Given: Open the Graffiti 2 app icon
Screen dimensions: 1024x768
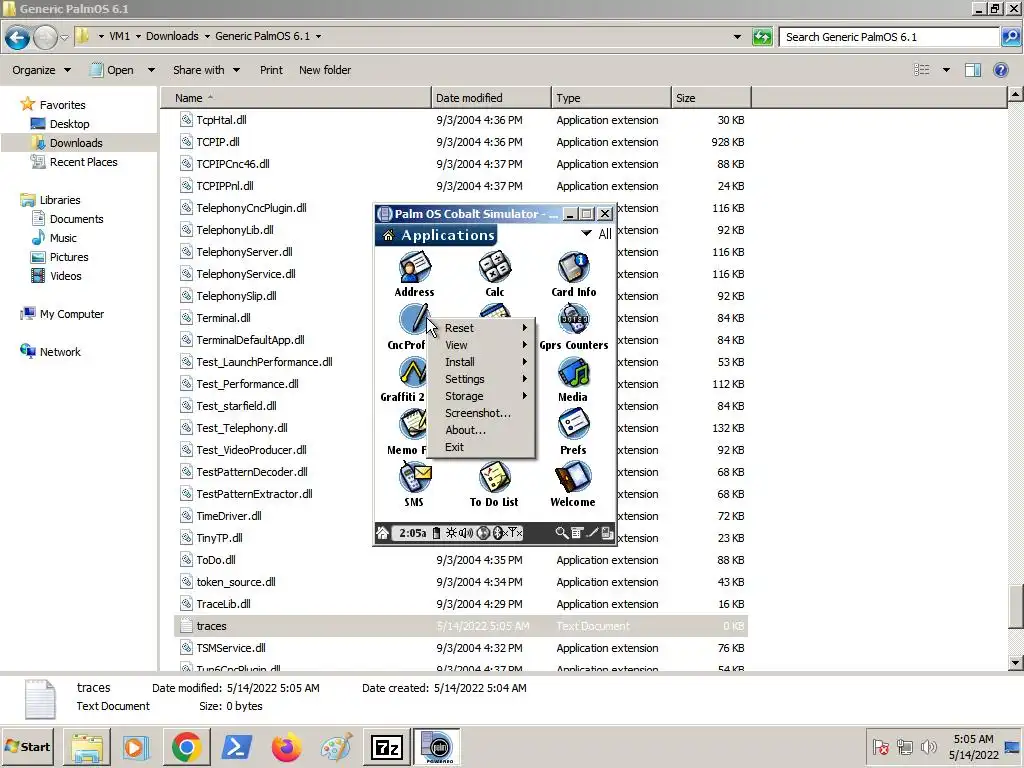Looking at the screenshot, I should coord(404,380).
